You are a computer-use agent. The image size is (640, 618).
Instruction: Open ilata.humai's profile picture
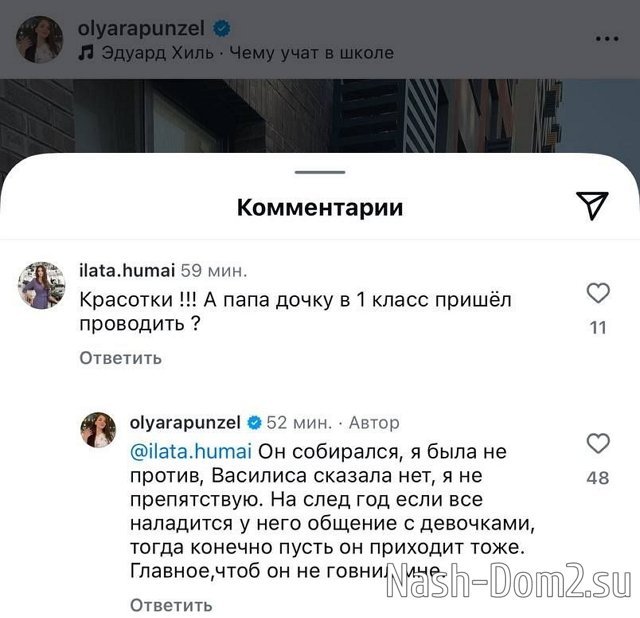(x=42, y=285)
